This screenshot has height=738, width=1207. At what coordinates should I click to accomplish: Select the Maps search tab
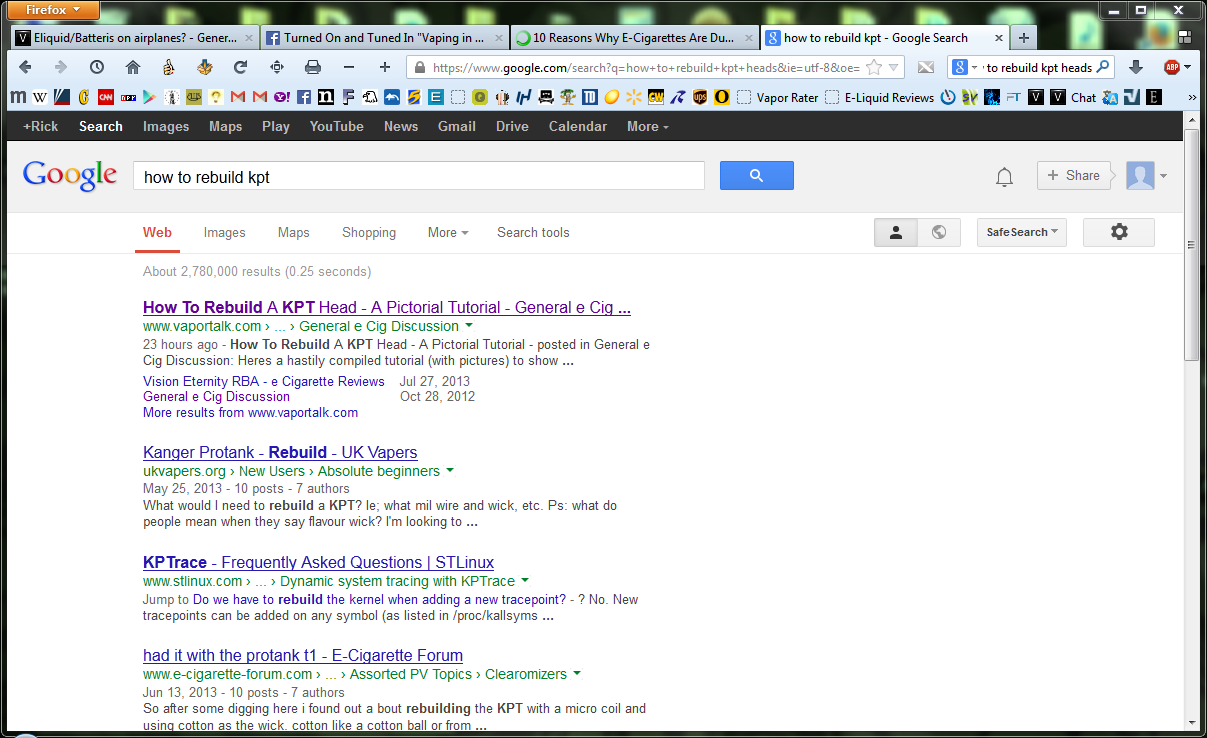point(293,232)
